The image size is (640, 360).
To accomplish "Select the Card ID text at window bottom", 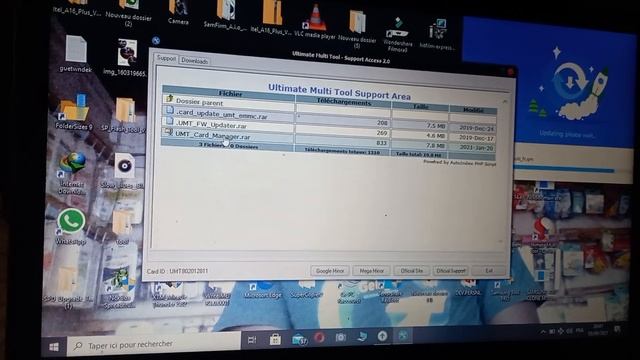I will (x=177, y=271).
